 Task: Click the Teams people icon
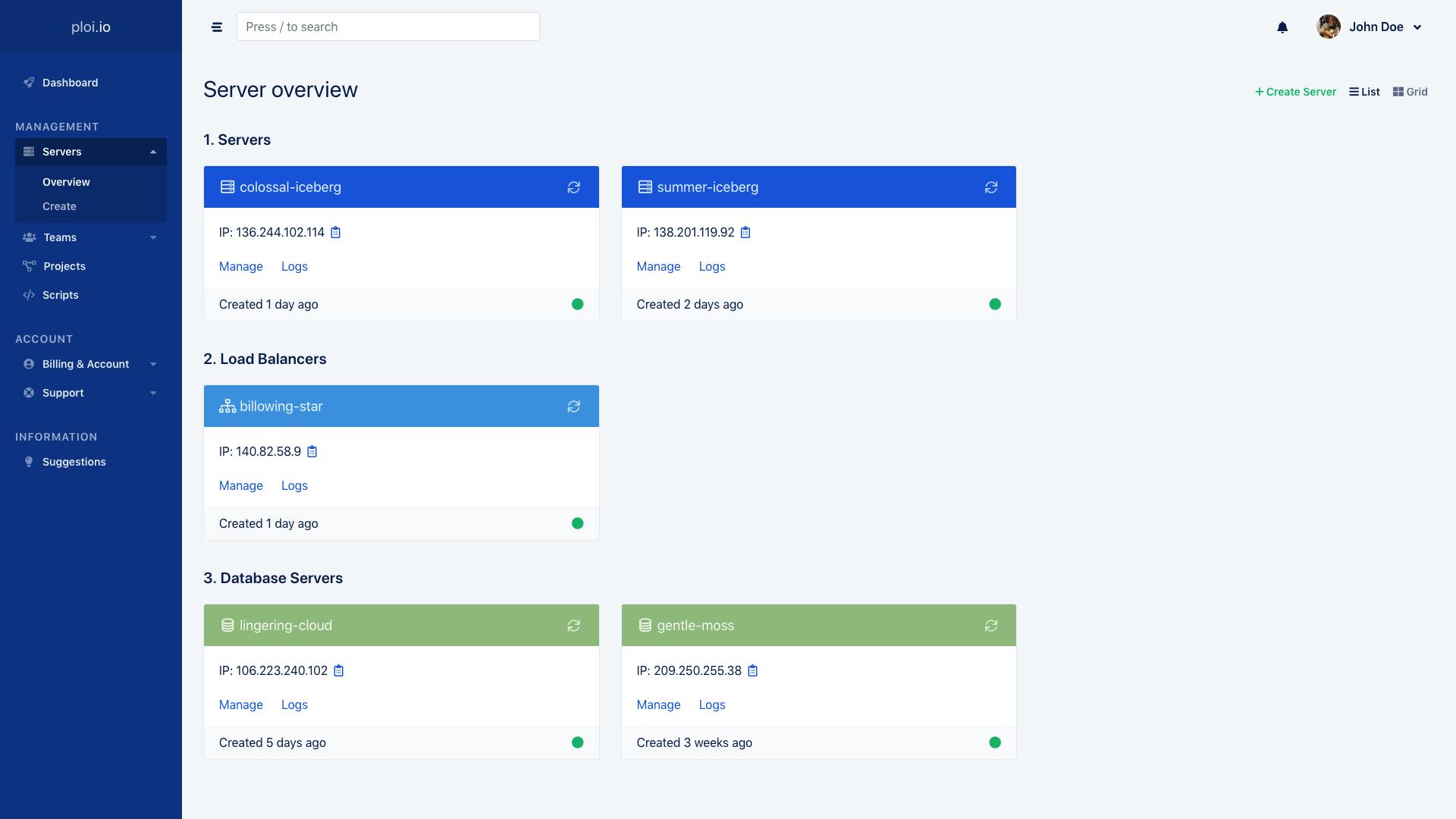coord(29,237)
